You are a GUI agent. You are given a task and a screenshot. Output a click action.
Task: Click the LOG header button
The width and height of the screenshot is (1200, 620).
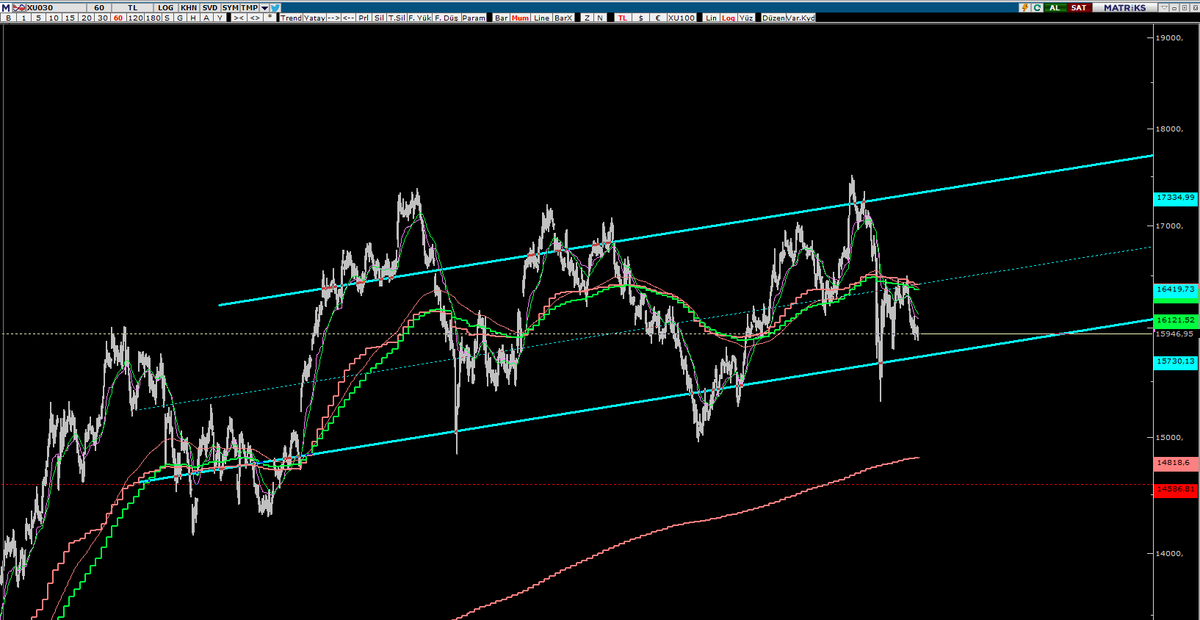(165, 7)
